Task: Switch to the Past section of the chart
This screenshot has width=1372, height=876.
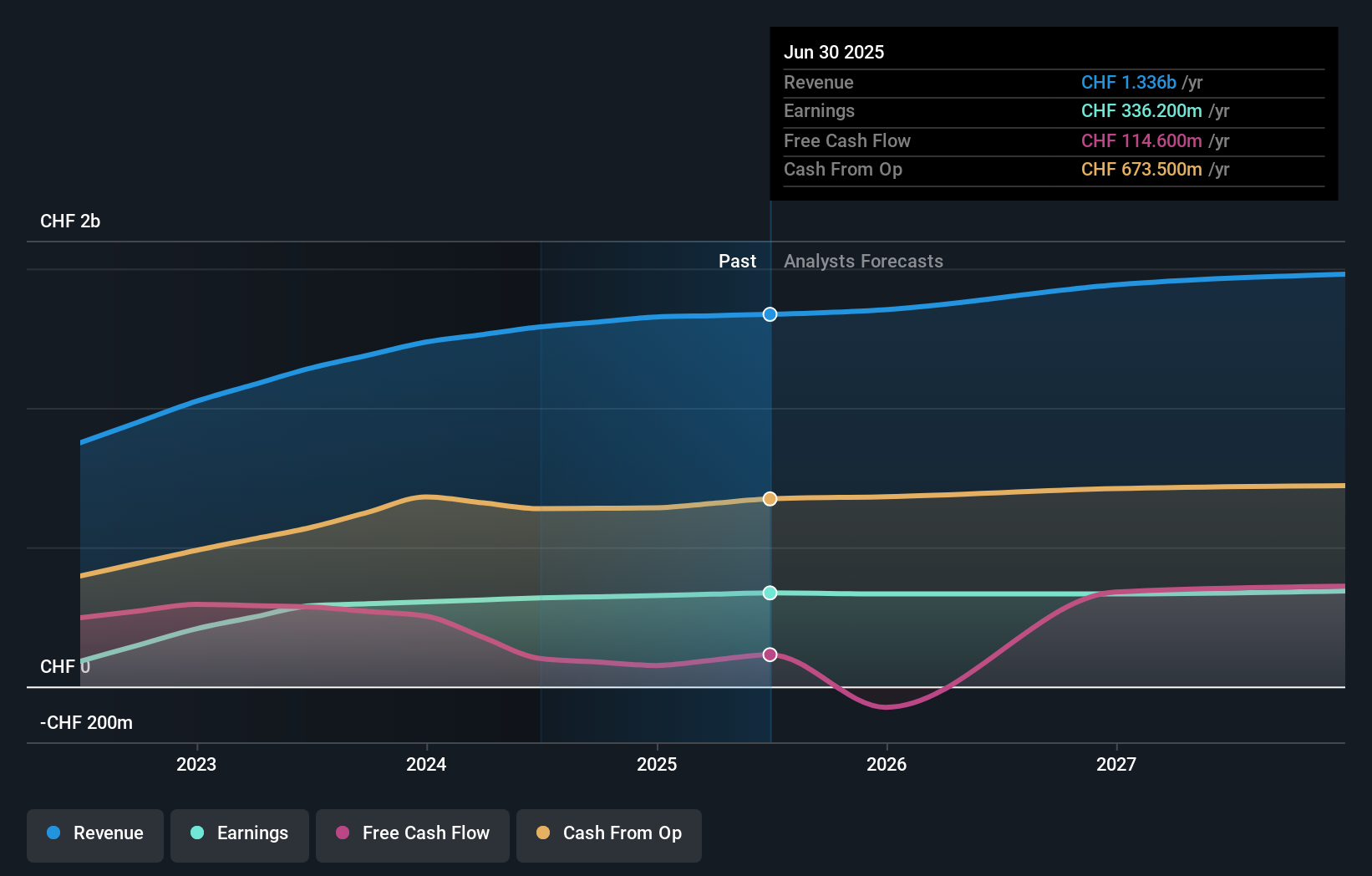Action: coord(737,261)
